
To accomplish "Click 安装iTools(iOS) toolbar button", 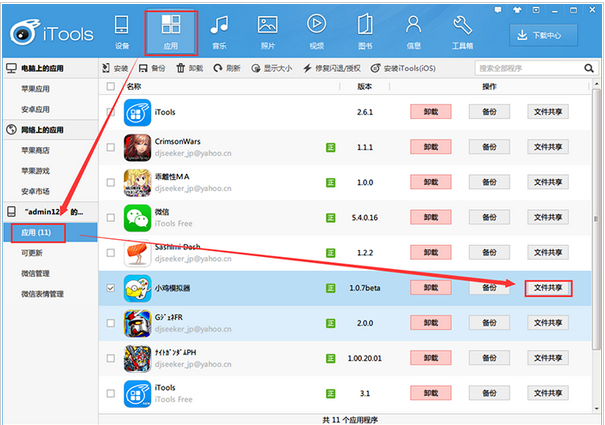I will coord(403,68).
